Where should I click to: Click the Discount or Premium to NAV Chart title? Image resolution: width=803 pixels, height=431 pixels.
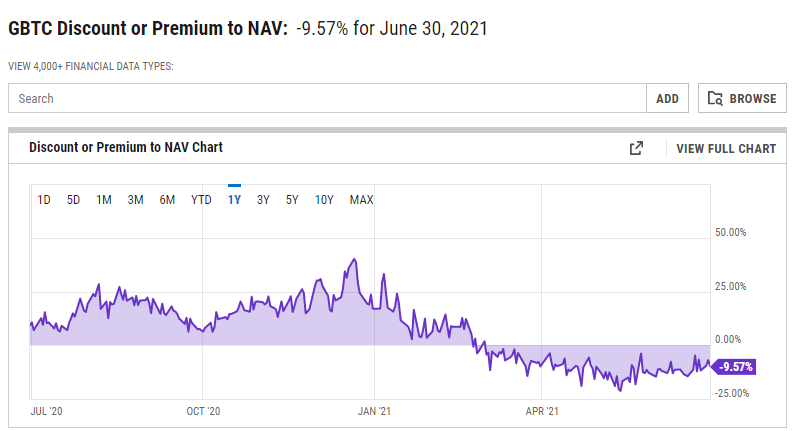click(x=126, y=147)
